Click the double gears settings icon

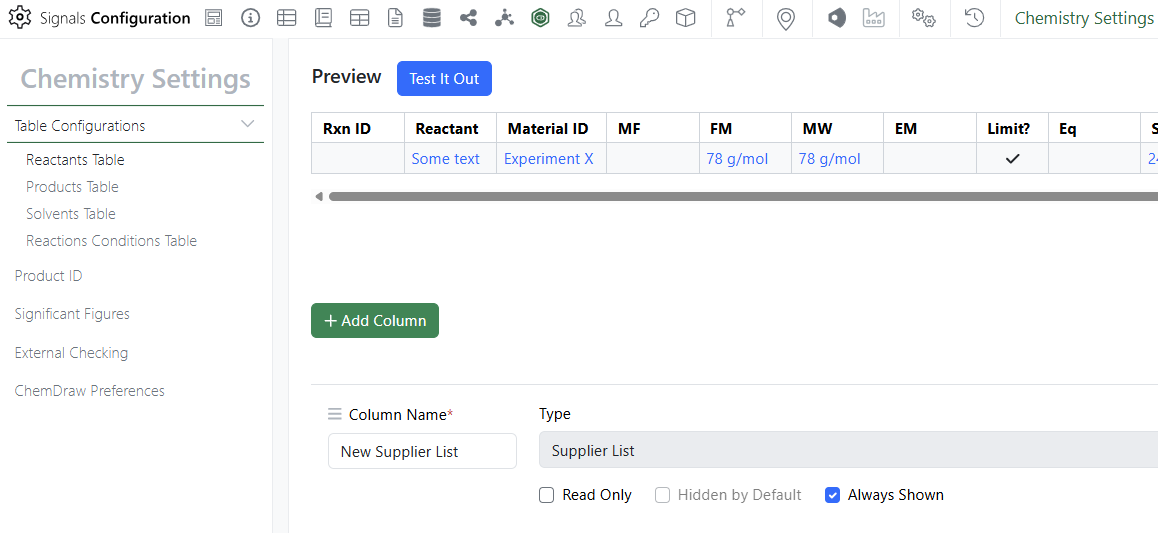tap(923, 18)
